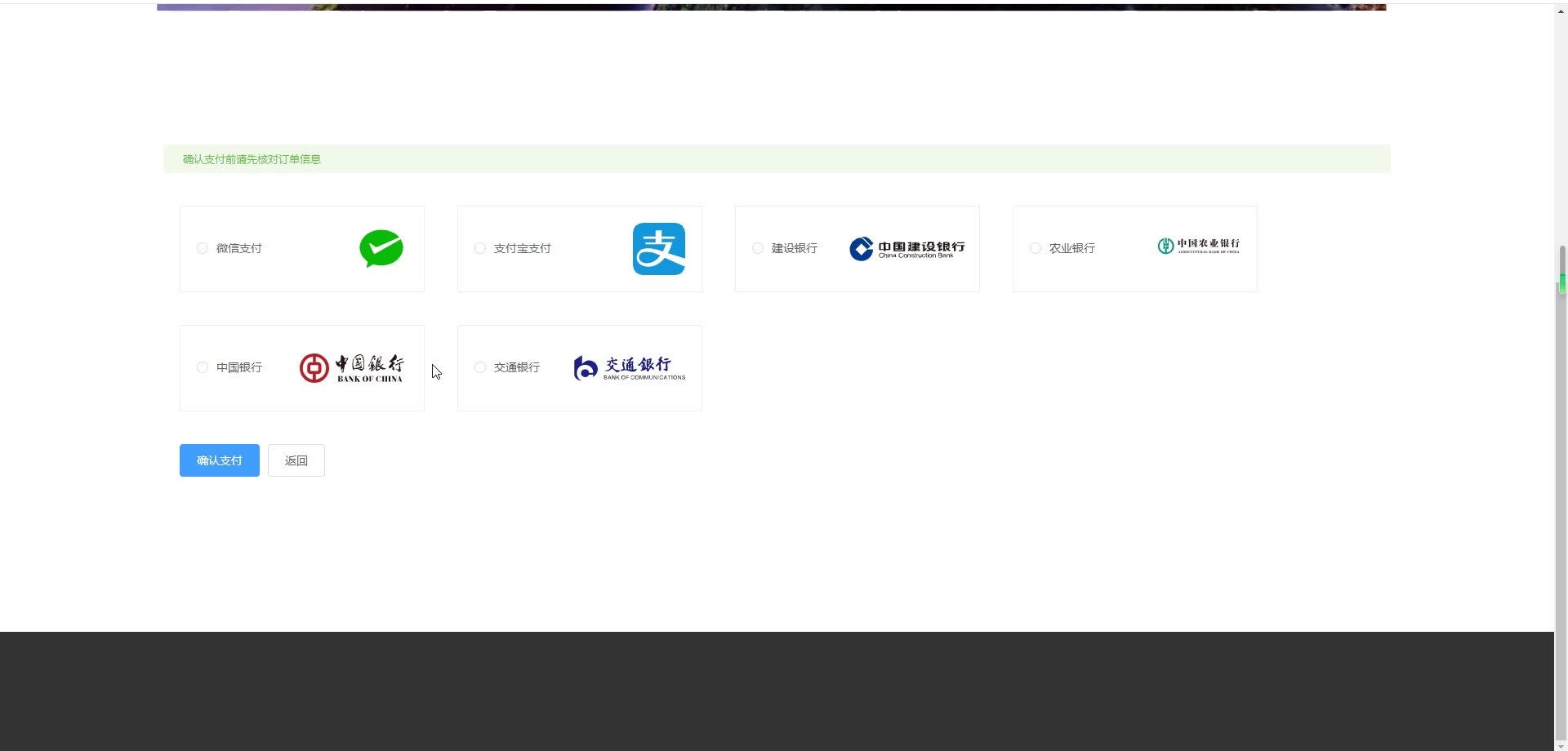1568x751 pixels.
Task: Click the 农业银行 label text
Action: point(1072,248)
